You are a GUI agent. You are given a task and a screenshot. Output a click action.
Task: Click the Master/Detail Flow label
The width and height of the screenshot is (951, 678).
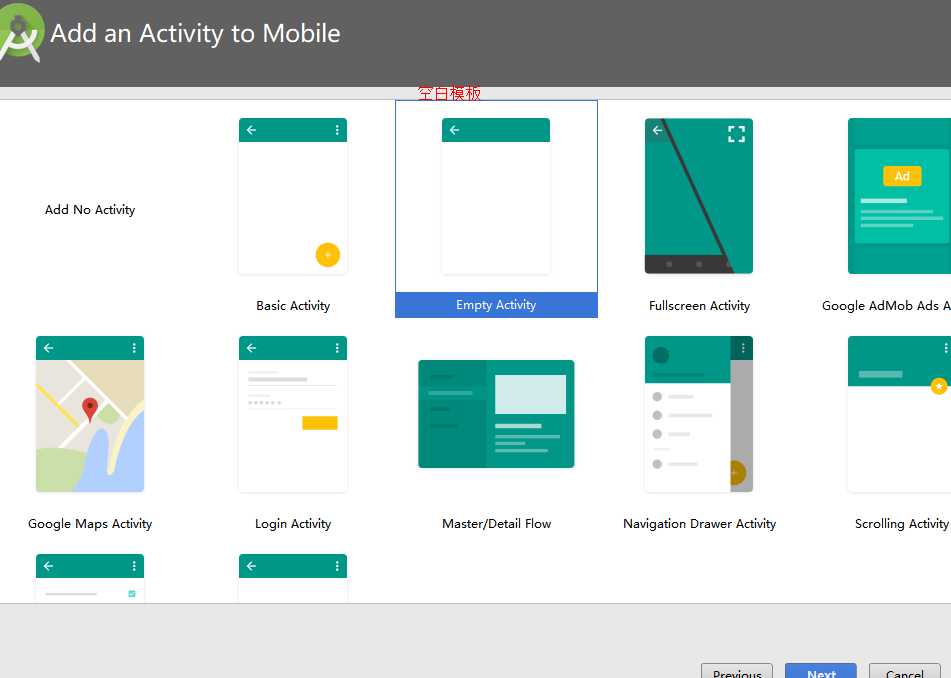(497, 523)
